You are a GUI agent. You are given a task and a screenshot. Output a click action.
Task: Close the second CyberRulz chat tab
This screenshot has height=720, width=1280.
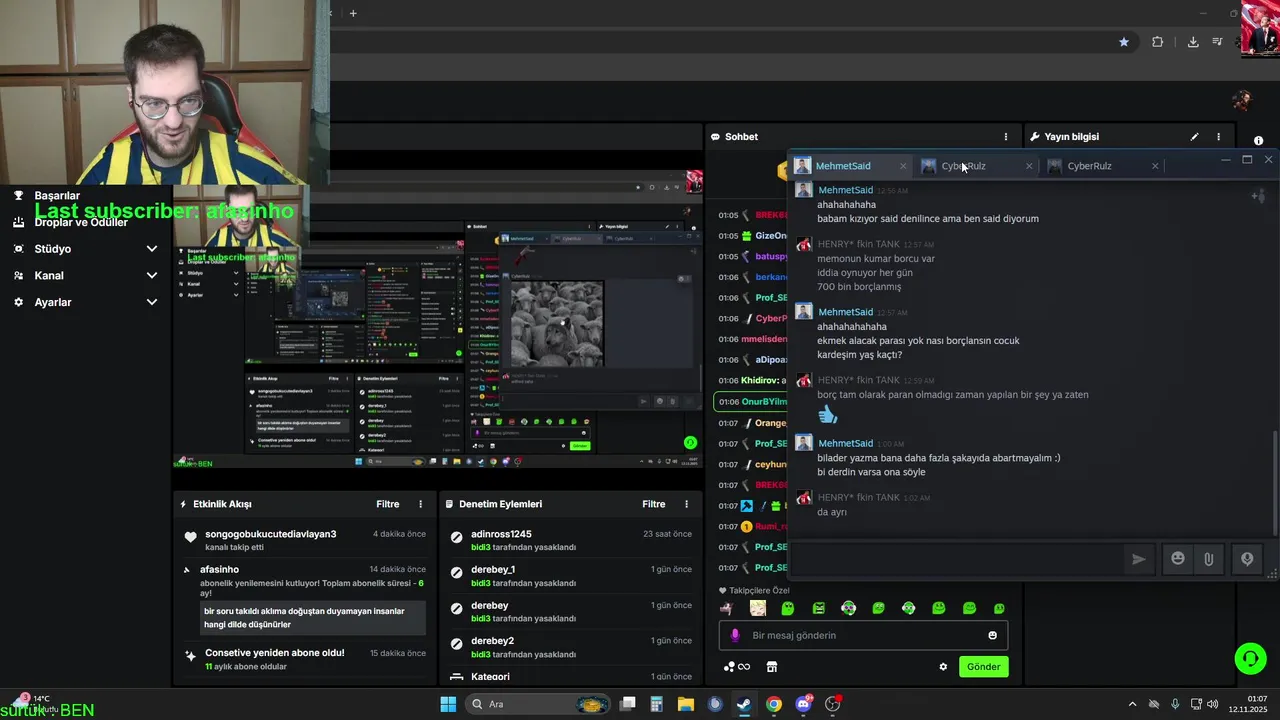click(x=1155, y=166)
